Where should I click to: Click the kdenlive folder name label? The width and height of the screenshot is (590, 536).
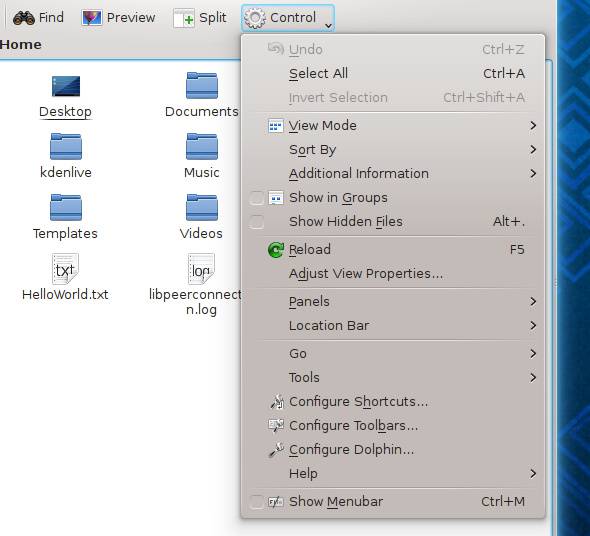66,172
